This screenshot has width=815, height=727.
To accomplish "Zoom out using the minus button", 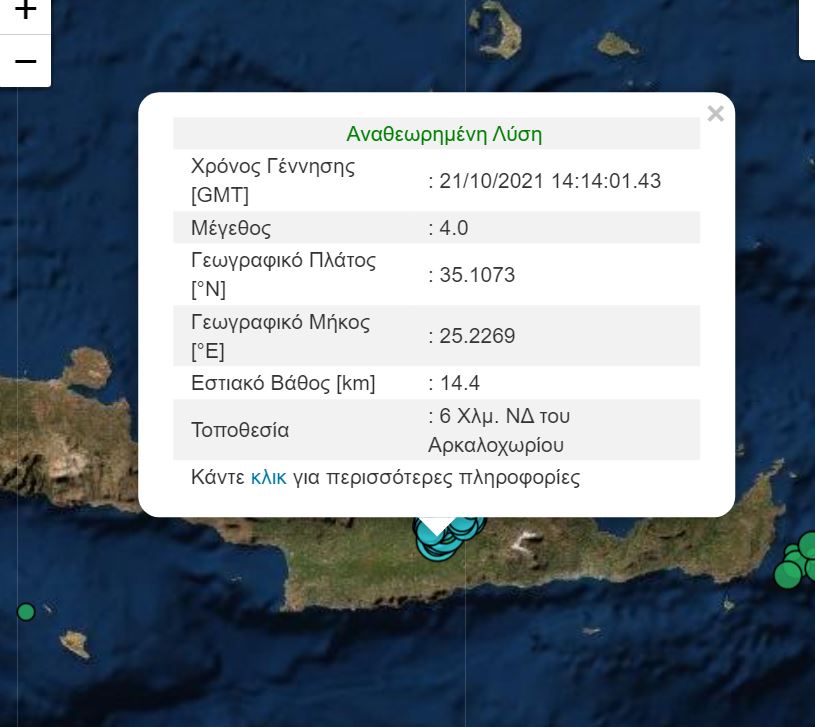I will pos(24,61).
